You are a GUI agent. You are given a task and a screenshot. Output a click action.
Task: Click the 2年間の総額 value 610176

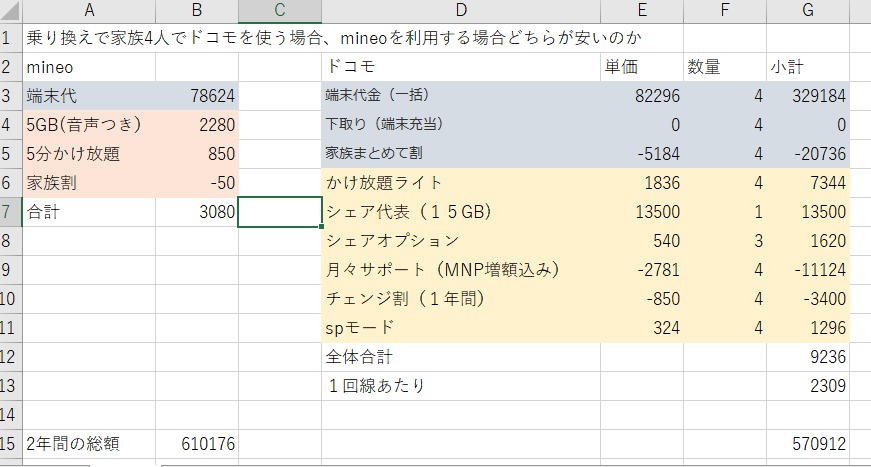(197, 443)
